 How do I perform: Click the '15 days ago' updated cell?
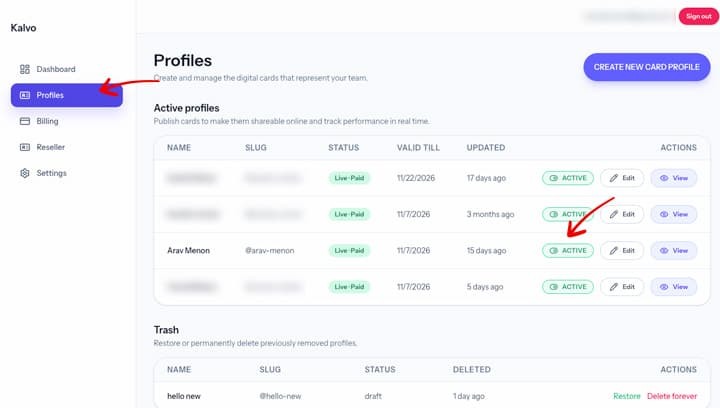tap(486, 251)
